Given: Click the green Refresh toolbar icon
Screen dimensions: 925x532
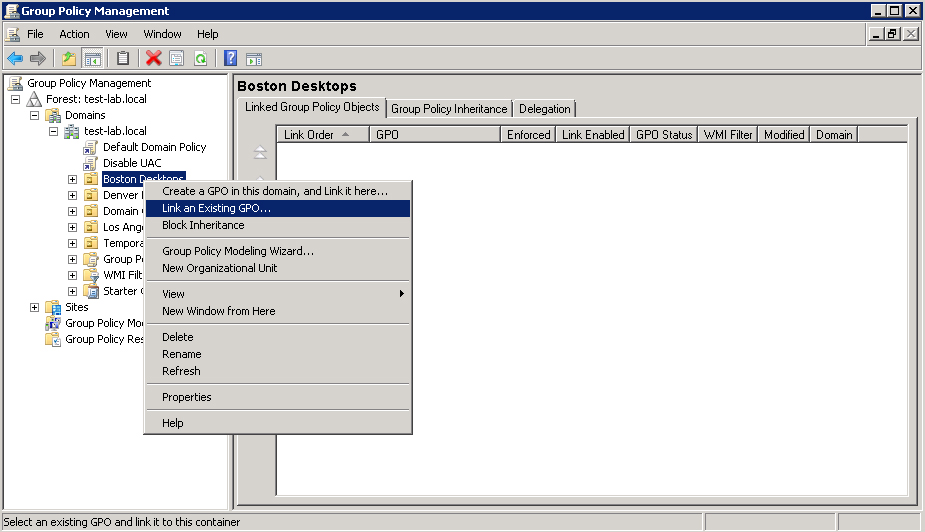Looking at the screenshot, I should point(200,58).
